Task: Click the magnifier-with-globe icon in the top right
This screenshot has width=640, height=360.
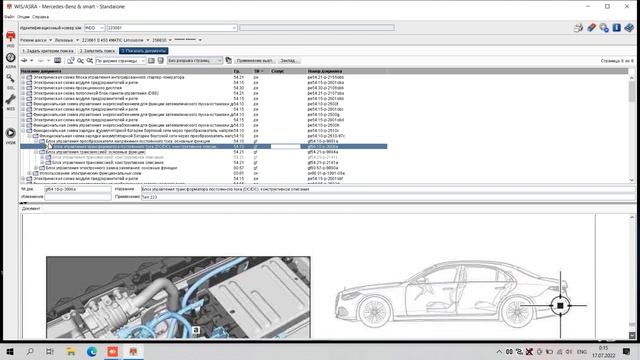Action: (x=604, y=28)
